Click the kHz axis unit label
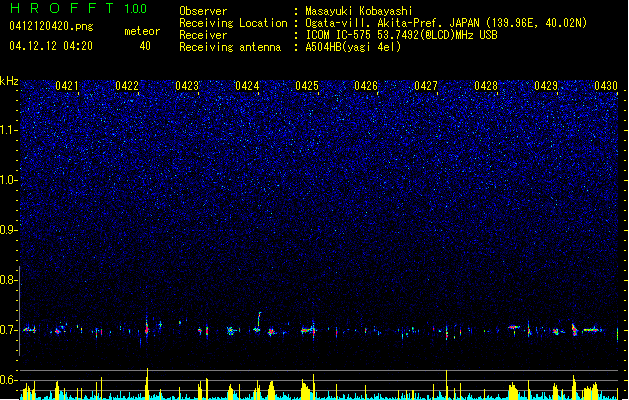This screenshot has width=629, height=400. 9,81
